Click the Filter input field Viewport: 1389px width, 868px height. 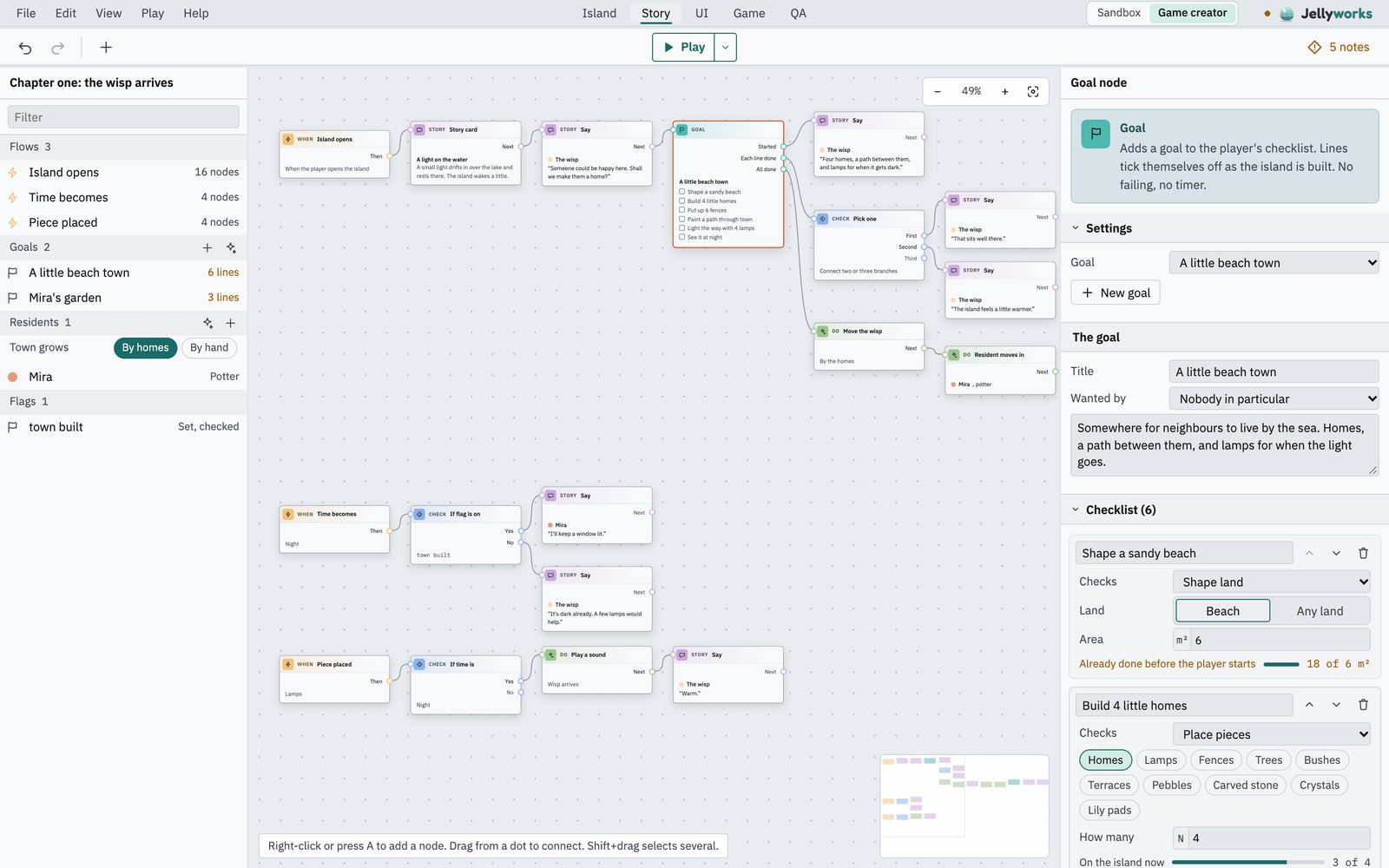pos(123,117)
